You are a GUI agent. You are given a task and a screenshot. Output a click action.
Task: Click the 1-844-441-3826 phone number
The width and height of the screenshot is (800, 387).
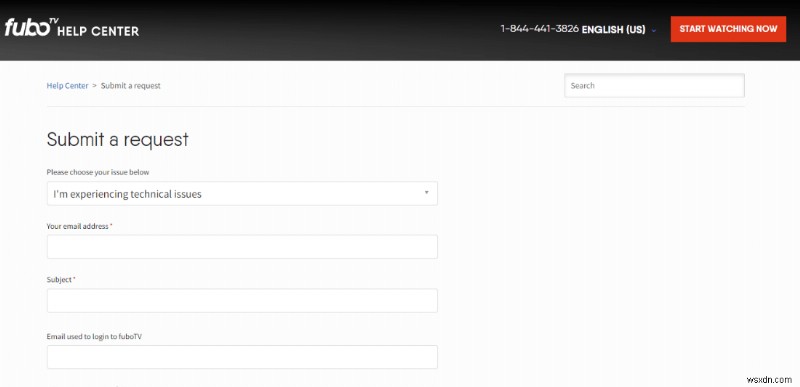pyautogui.click(x=539, y=29)
